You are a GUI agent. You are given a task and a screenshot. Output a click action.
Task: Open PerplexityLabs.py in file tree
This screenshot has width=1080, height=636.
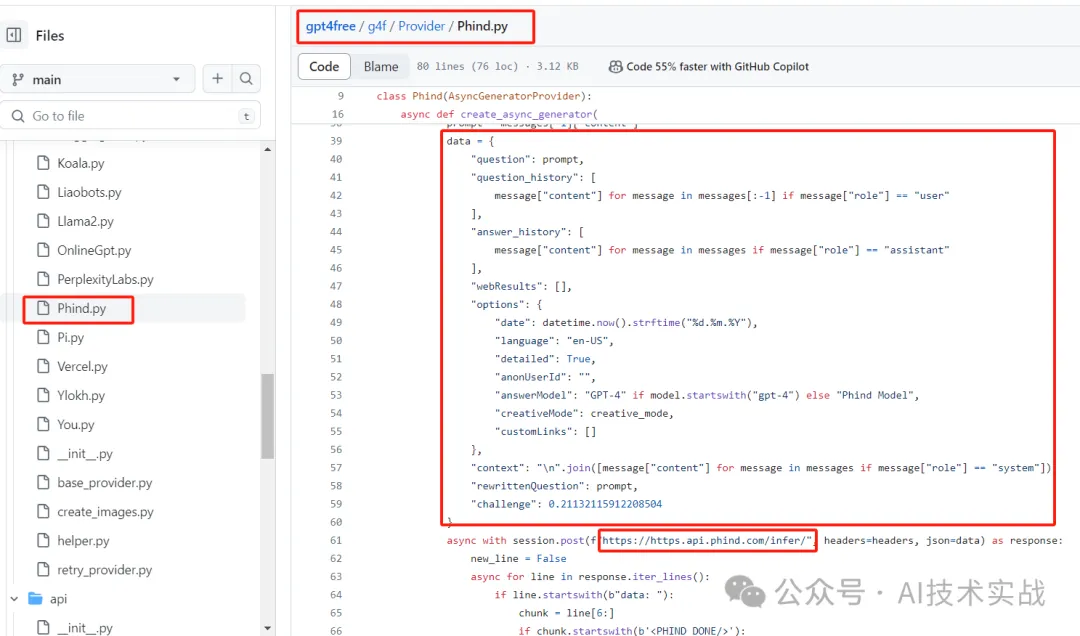click(x=105, y=279)
